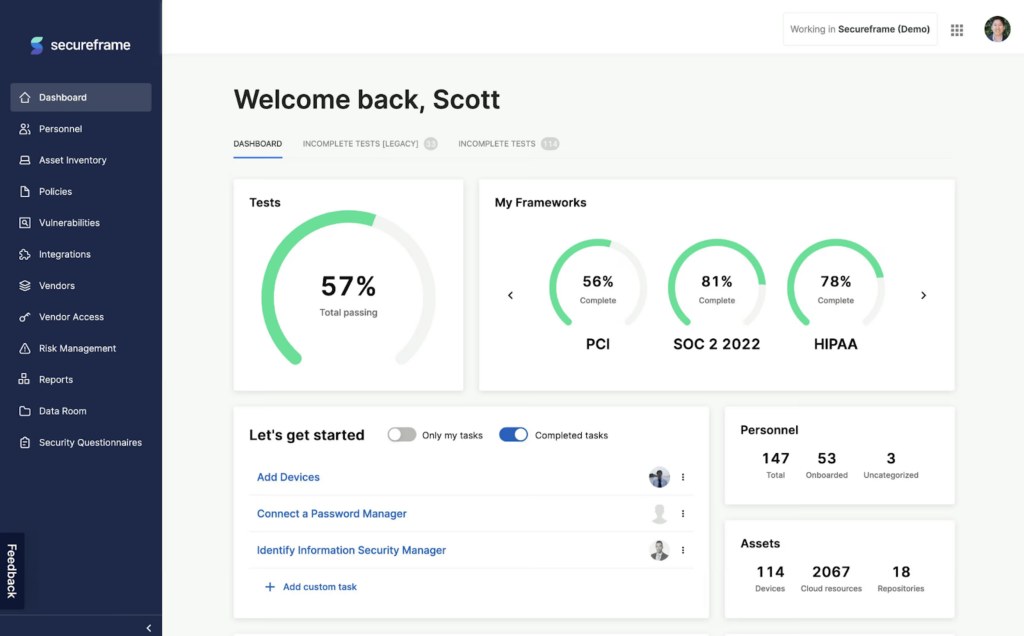Click the Vulnerabilities sidebar icon
The width and height of the screenshot is (1024, 636).
point(25,223)
